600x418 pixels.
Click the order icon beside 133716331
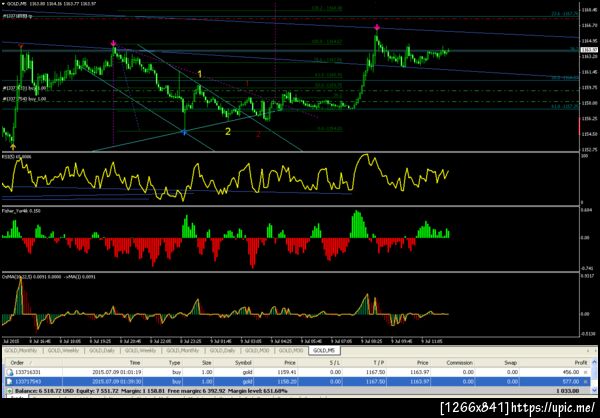[x=8, y=372]
